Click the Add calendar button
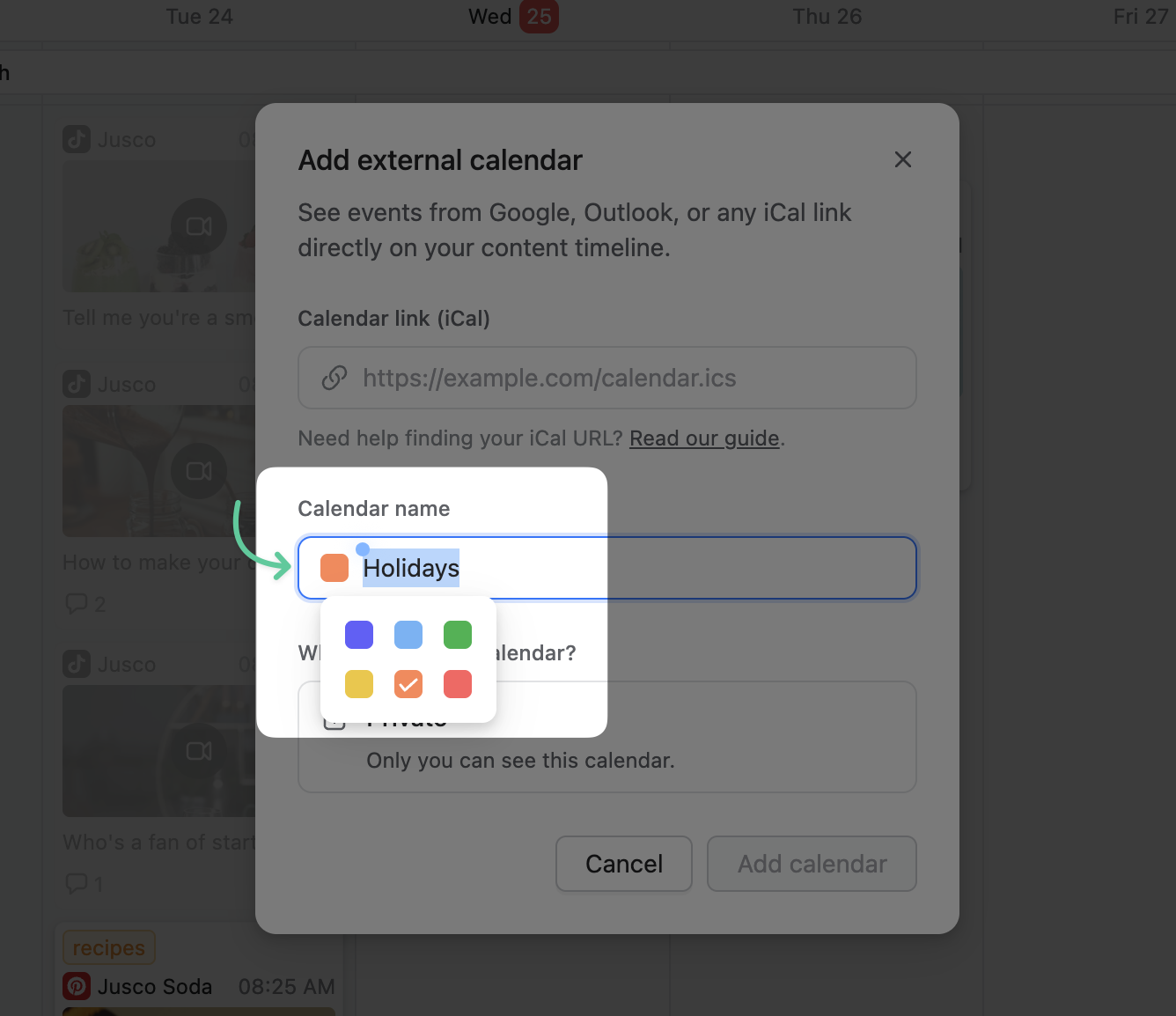This screenshot has width=1176, height=1016. [812, 864]
